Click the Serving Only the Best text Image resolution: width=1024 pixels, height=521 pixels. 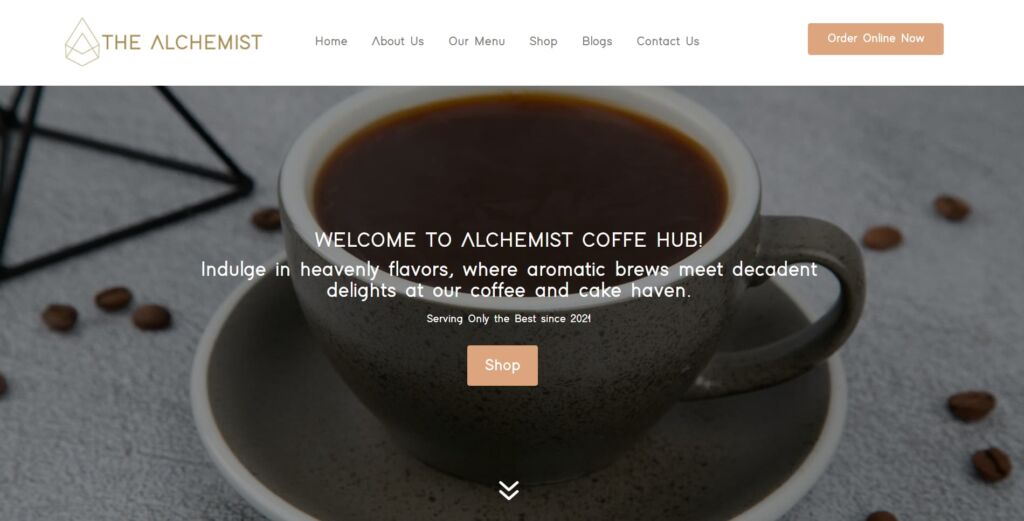click(x=509, y=319)
